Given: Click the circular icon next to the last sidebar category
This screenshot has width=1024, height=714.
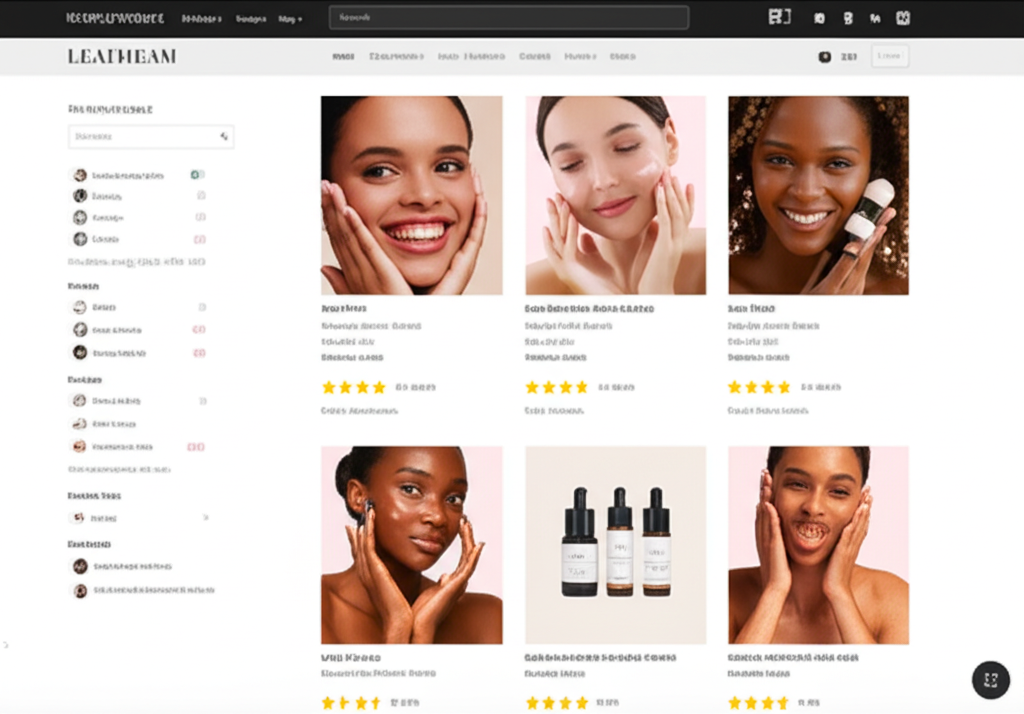Looking at the screenshot, I should (78, 590).
